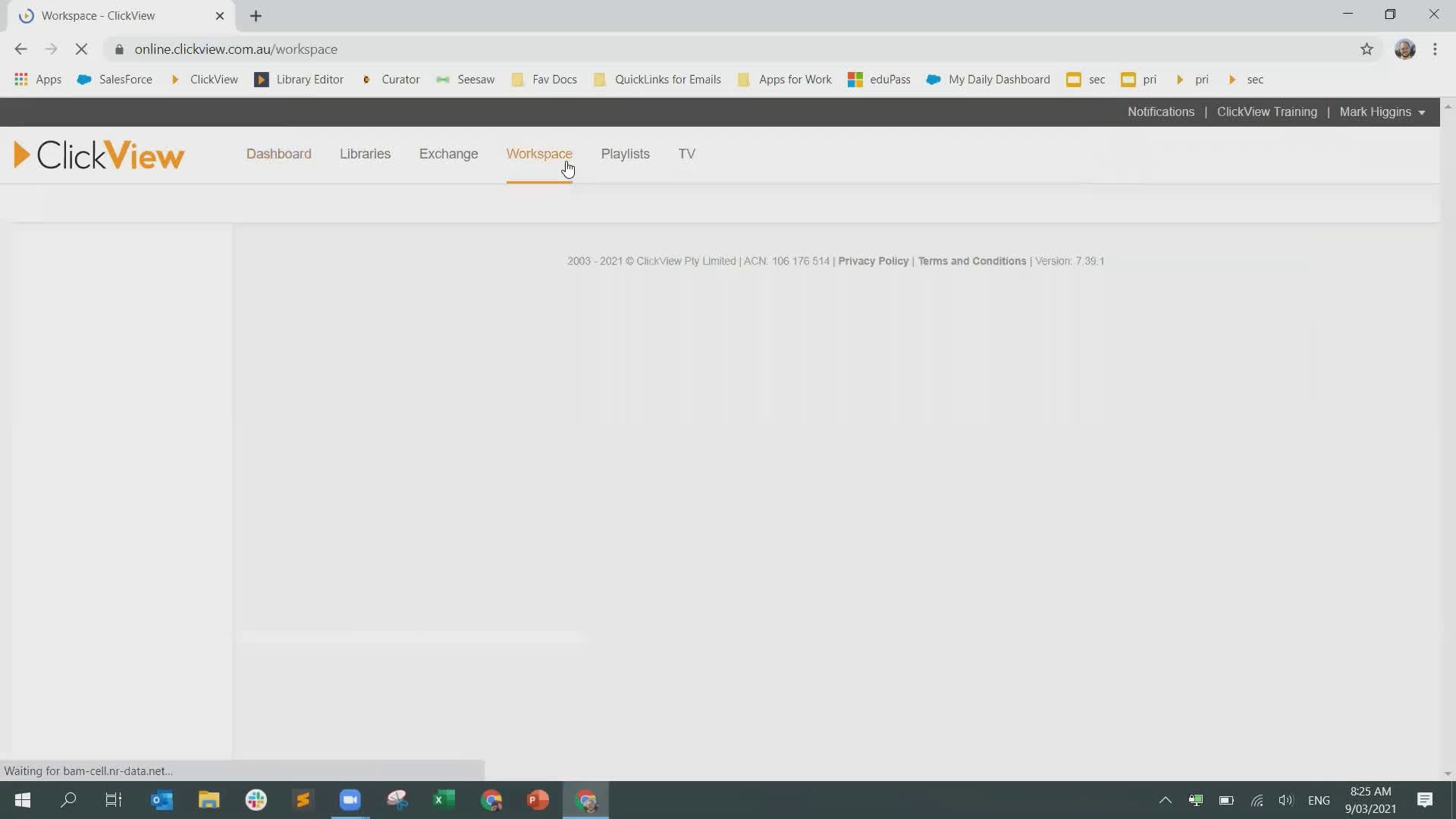Open the Windows action center

[x=1425, y=800]
